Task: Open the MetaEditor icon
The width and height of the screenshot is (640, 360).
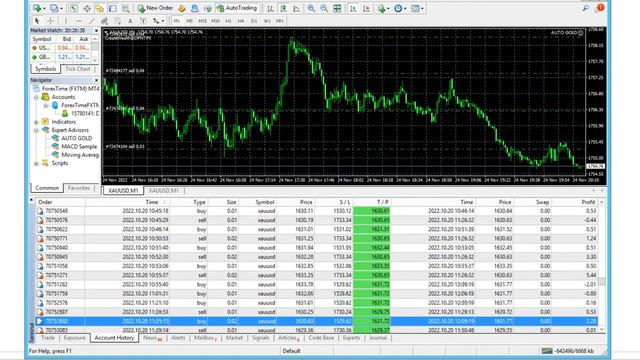Action: coord(182,8)
